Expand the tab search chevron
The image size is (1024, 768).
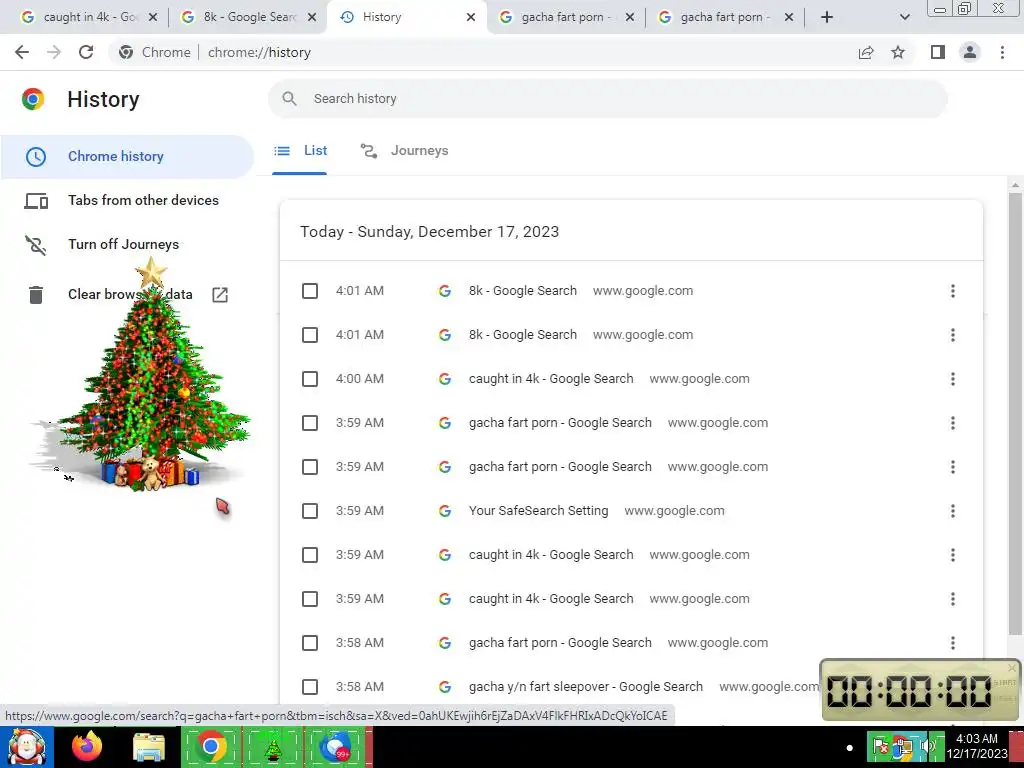point(904,18)
